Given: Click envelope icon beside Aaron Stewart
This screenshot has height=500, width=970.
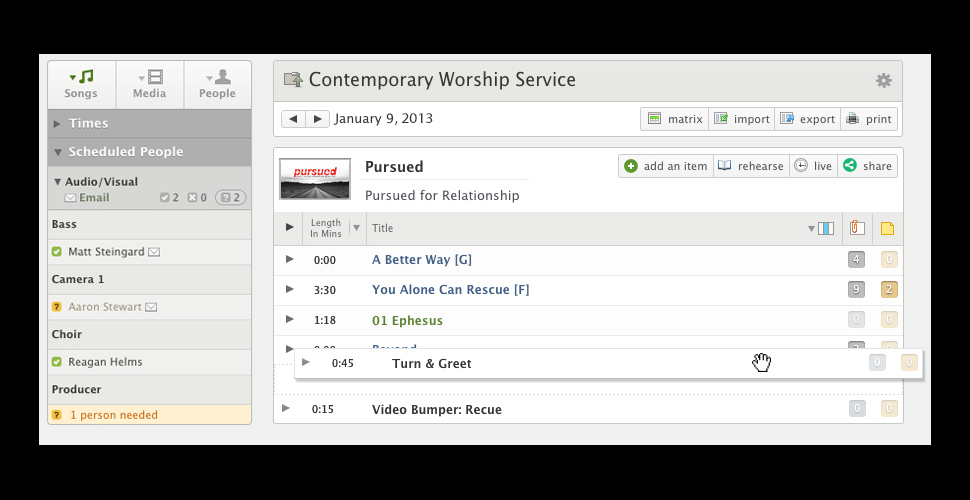Looking at the screenshot, I should [x=151, y=307].
